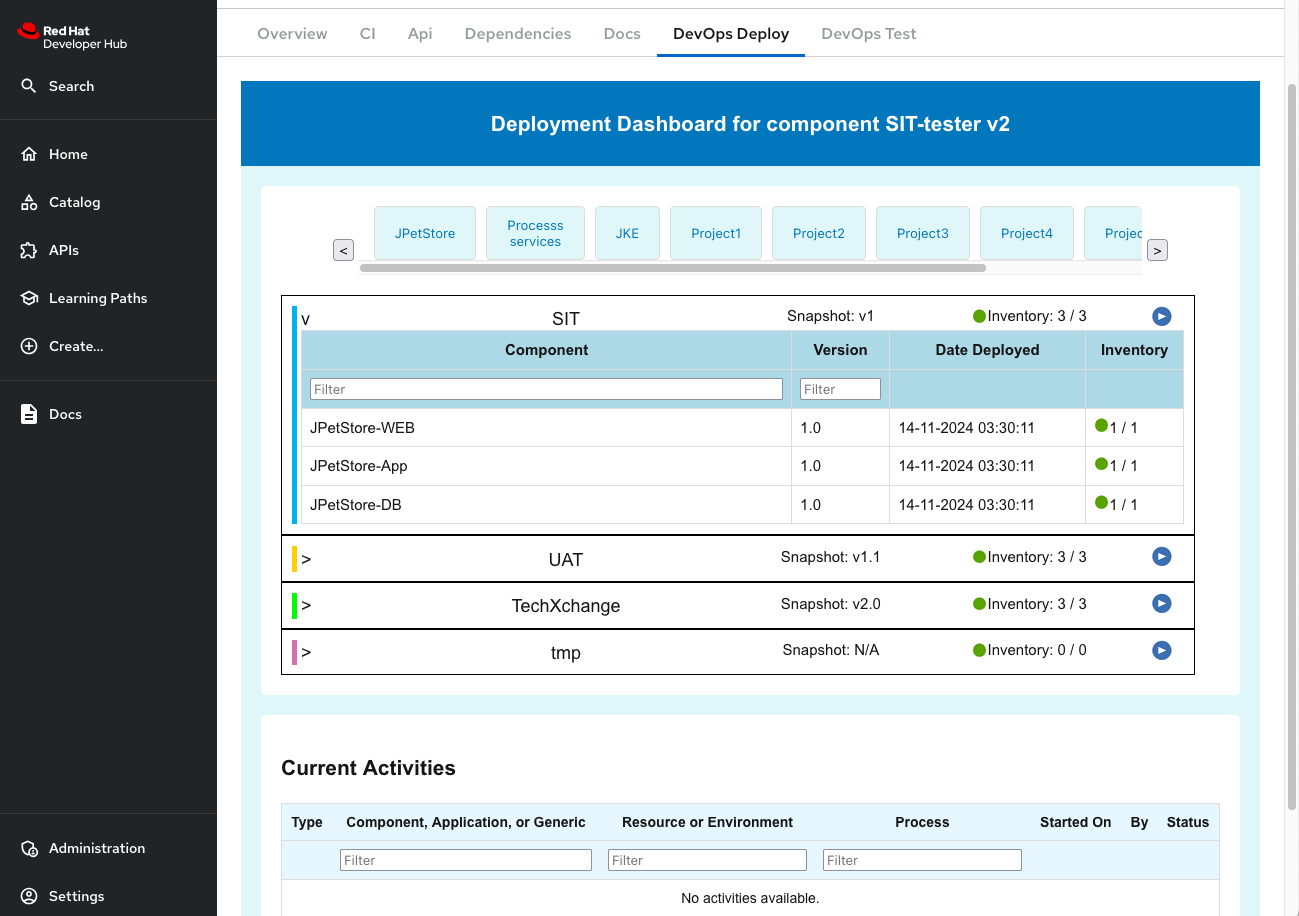Run the SIT environment play button
This screenshot has height=916, width=1299.
tap(1161, 316)
